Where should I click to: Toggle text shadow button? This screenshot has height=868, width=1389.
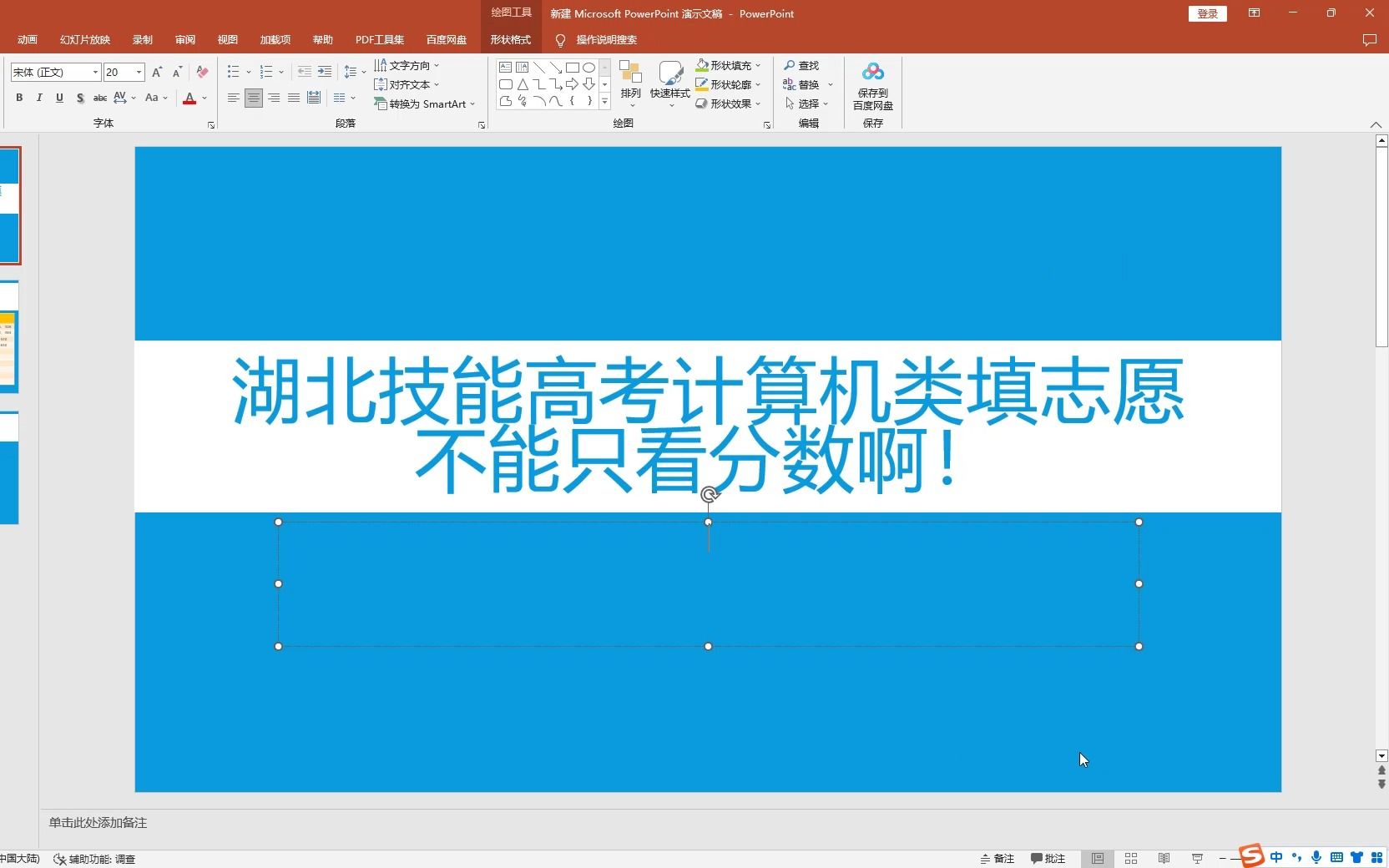(x=80, y=98)
